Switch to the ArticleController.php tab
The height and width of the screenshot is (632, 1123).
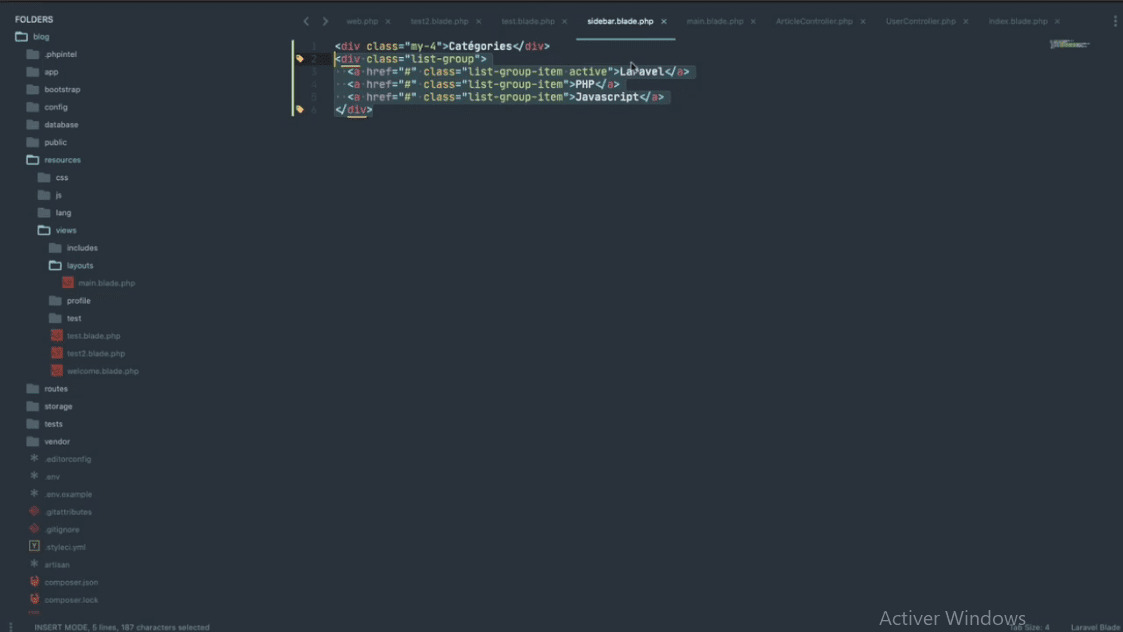tap(814, 21)
